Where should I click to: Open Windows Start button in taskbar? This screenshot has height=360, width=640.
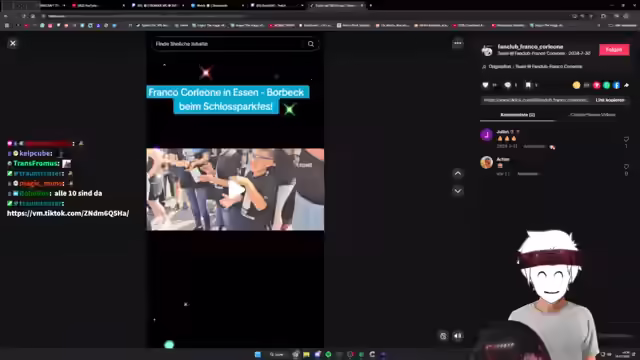click(258, 354)
